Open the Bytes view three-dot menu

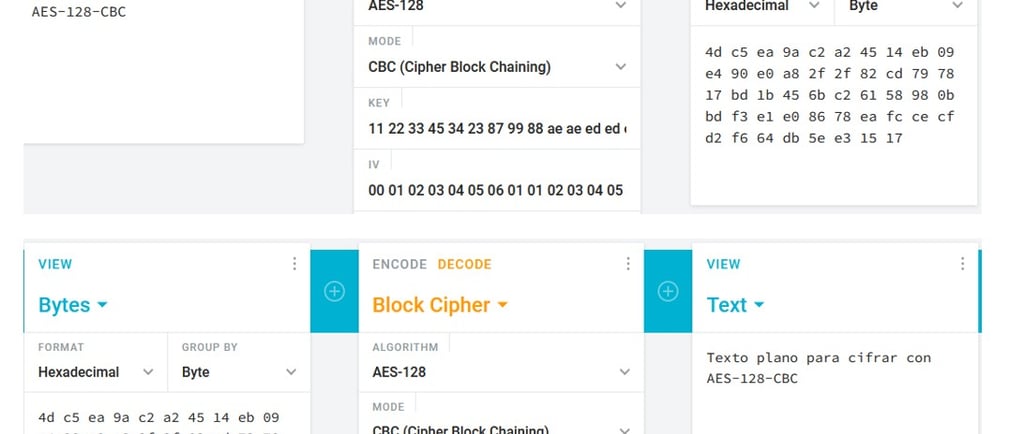pos(294,264)
